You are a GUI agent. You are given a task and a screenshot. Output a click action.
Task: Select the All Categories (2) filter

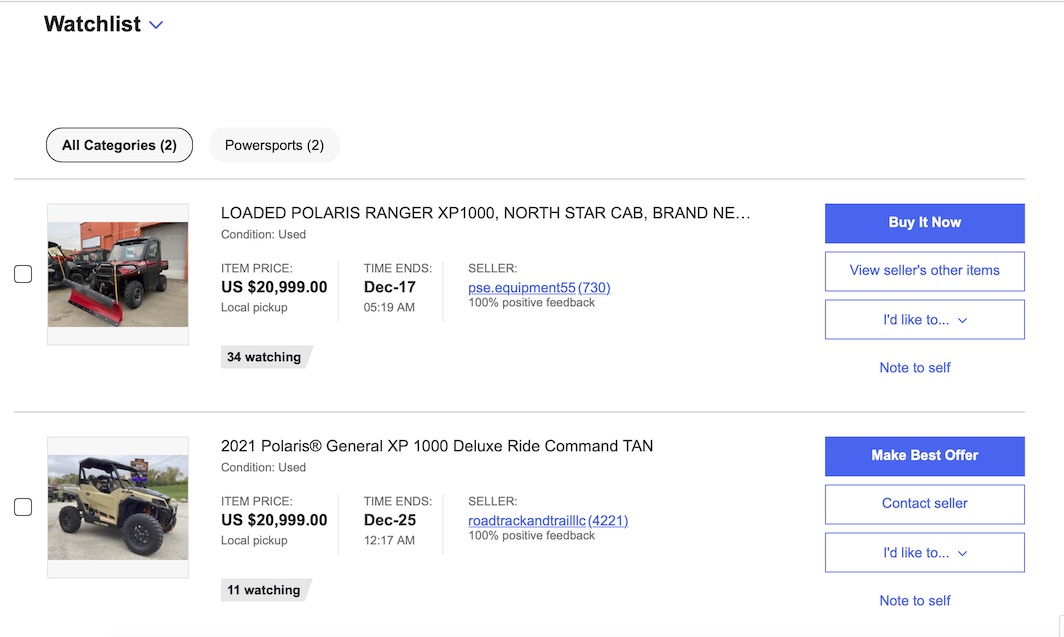(119, 145)
